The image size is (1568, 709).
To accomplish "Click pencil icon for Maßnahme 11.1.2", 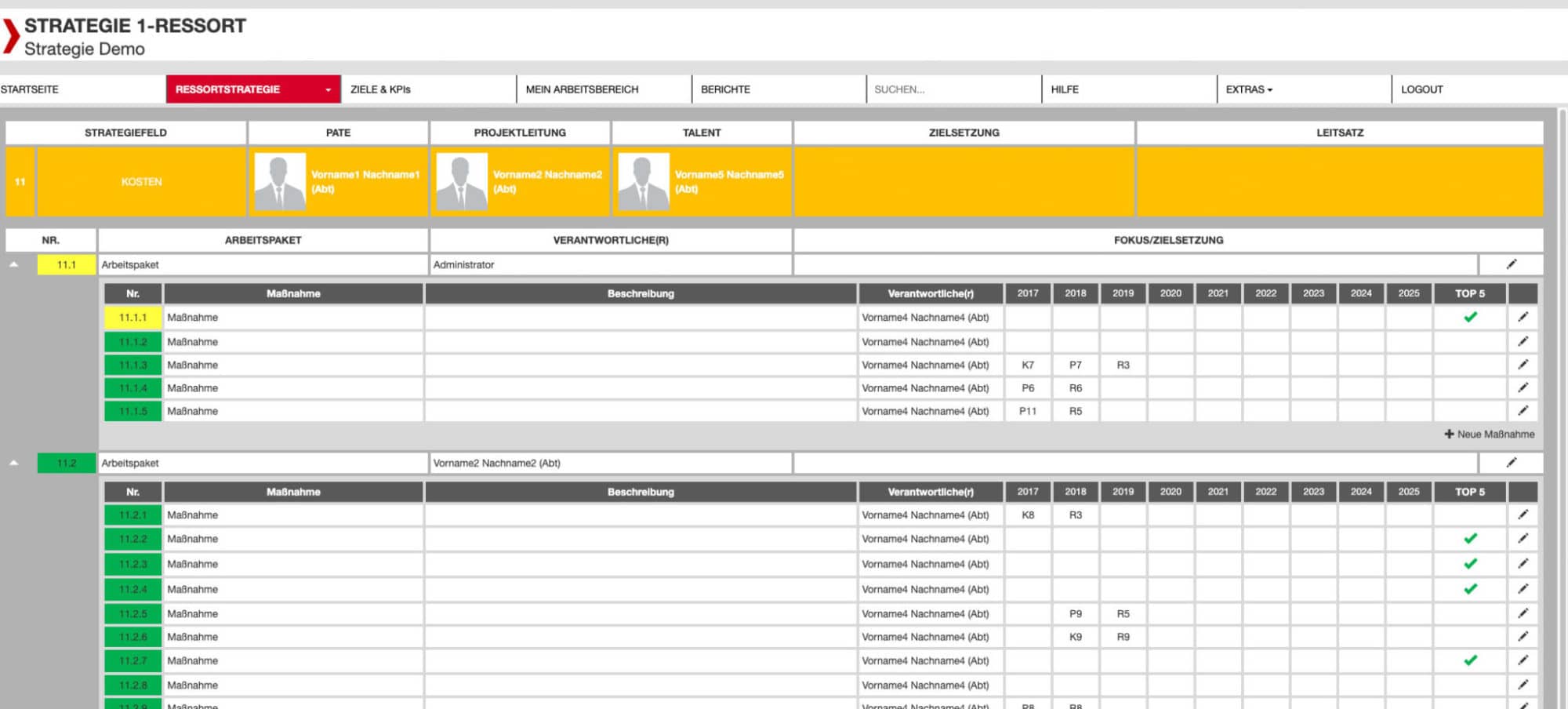I will (1523, 341).
